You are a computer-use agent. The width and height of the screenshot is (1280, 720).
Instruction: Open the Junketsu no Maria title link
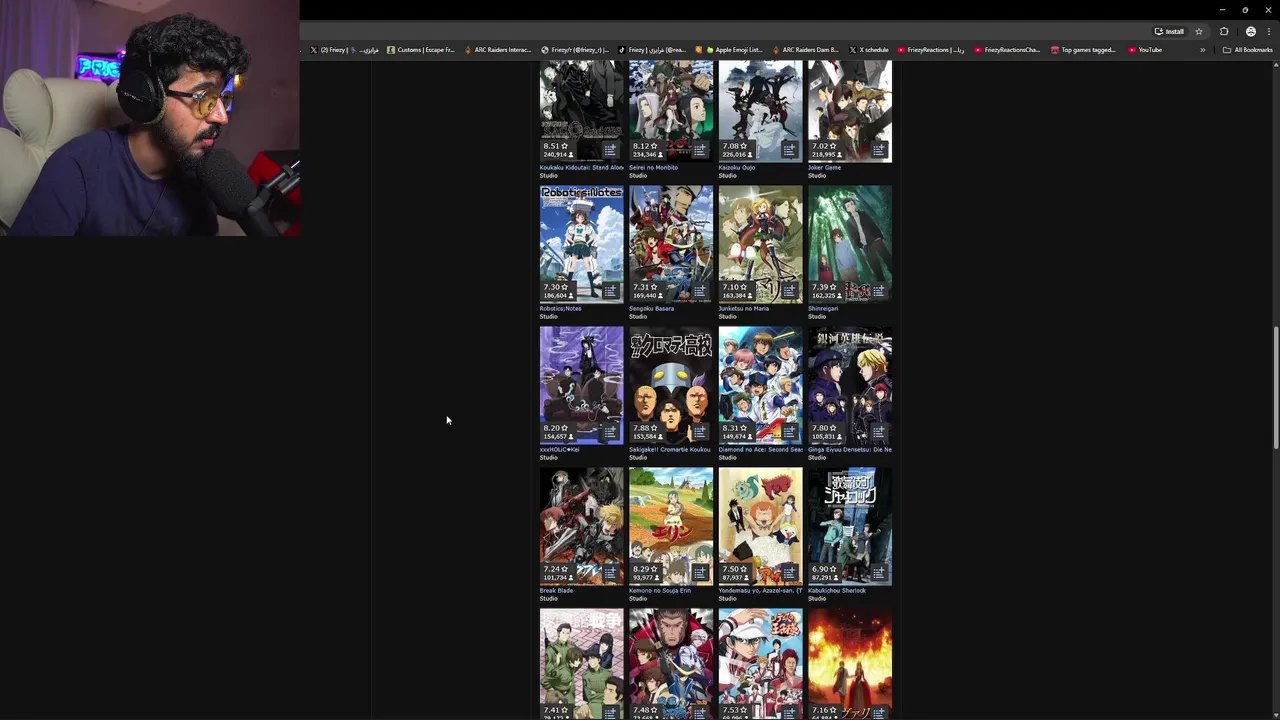coord(744,308)
